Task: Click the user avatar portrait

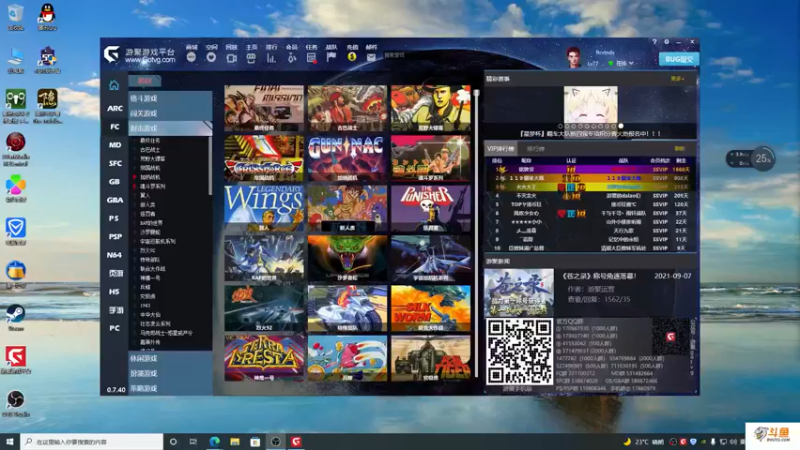Action: pos(573,57)
